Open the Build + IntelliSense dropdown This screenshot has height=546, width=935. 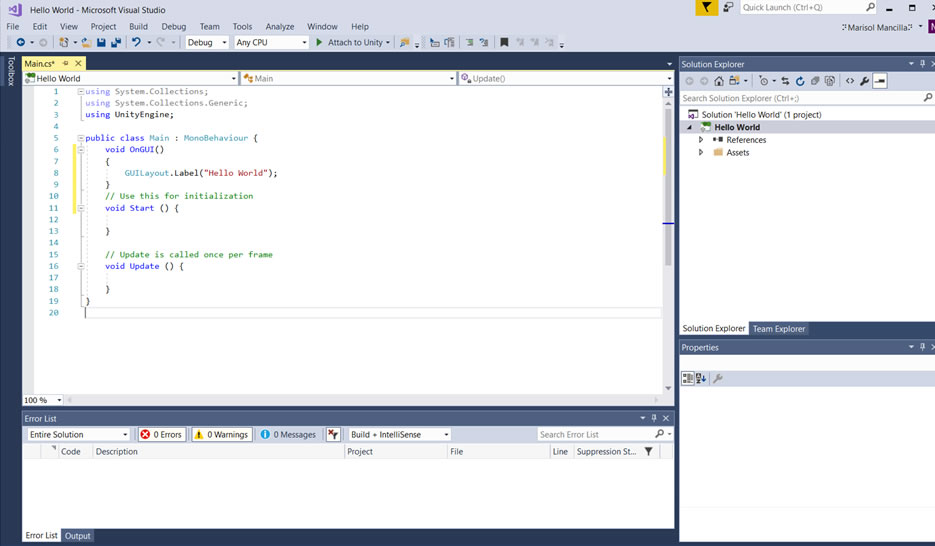399,435
